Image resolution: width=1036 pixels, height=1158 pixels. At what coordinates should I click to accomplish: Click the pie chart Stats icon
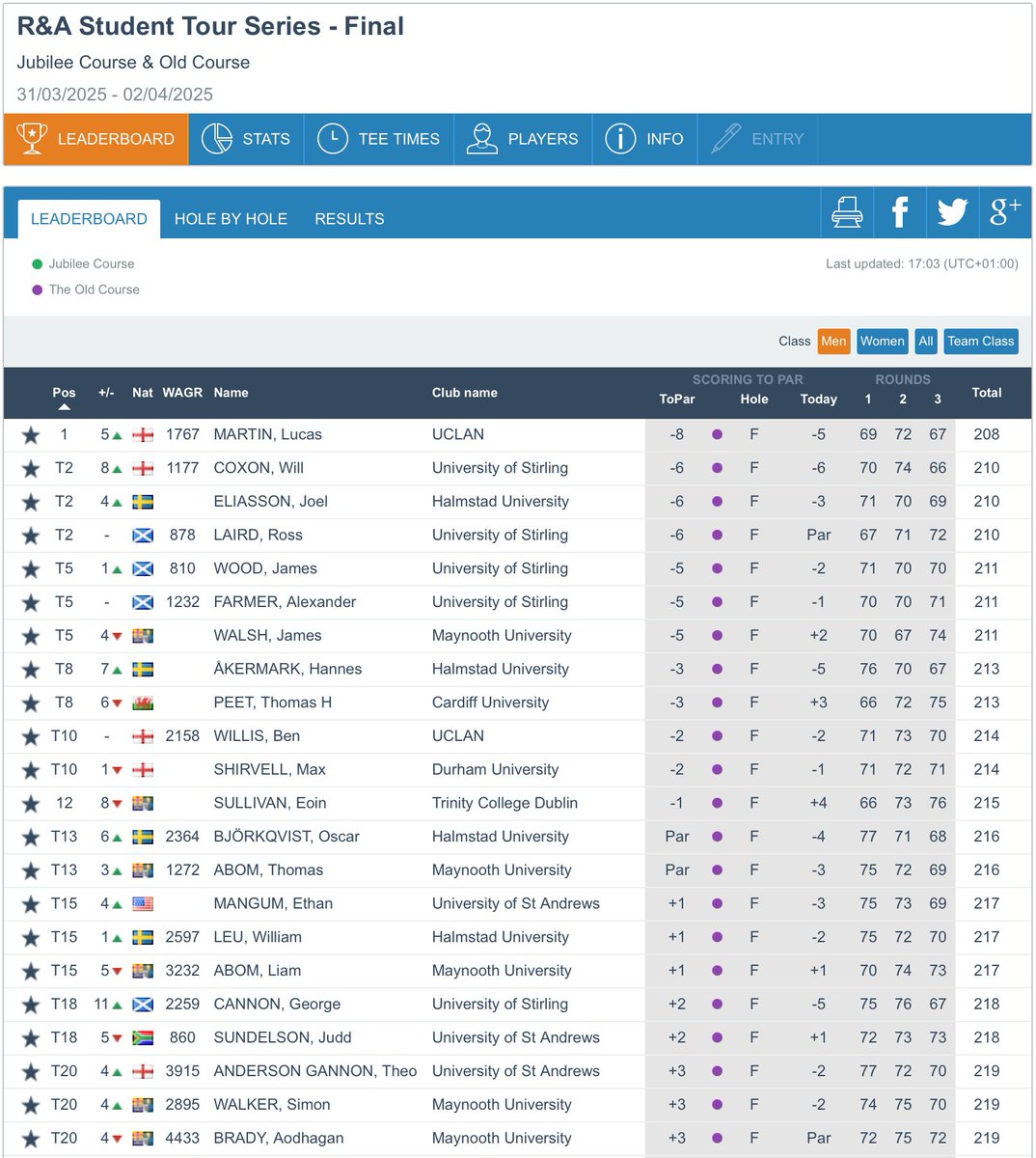[x=217, y=139]
